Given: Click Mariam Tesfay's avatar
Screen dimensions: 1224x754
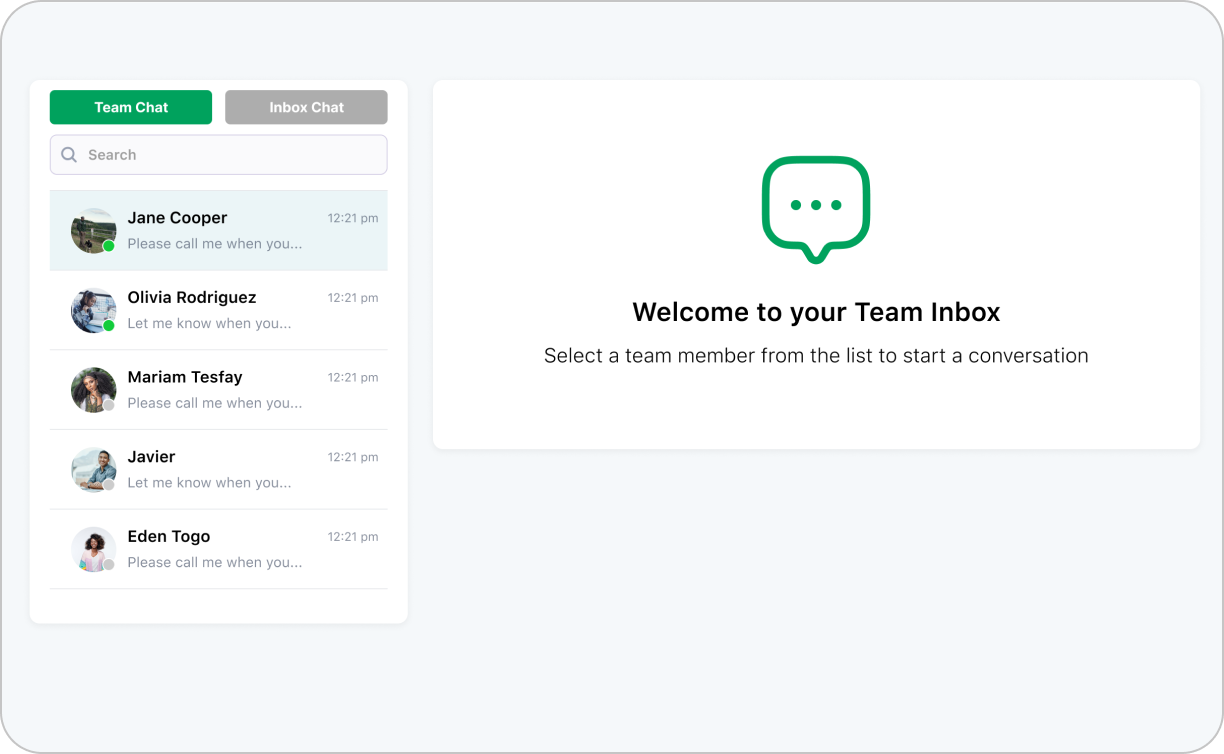Looking at the screenshot, I should point(92,389).
